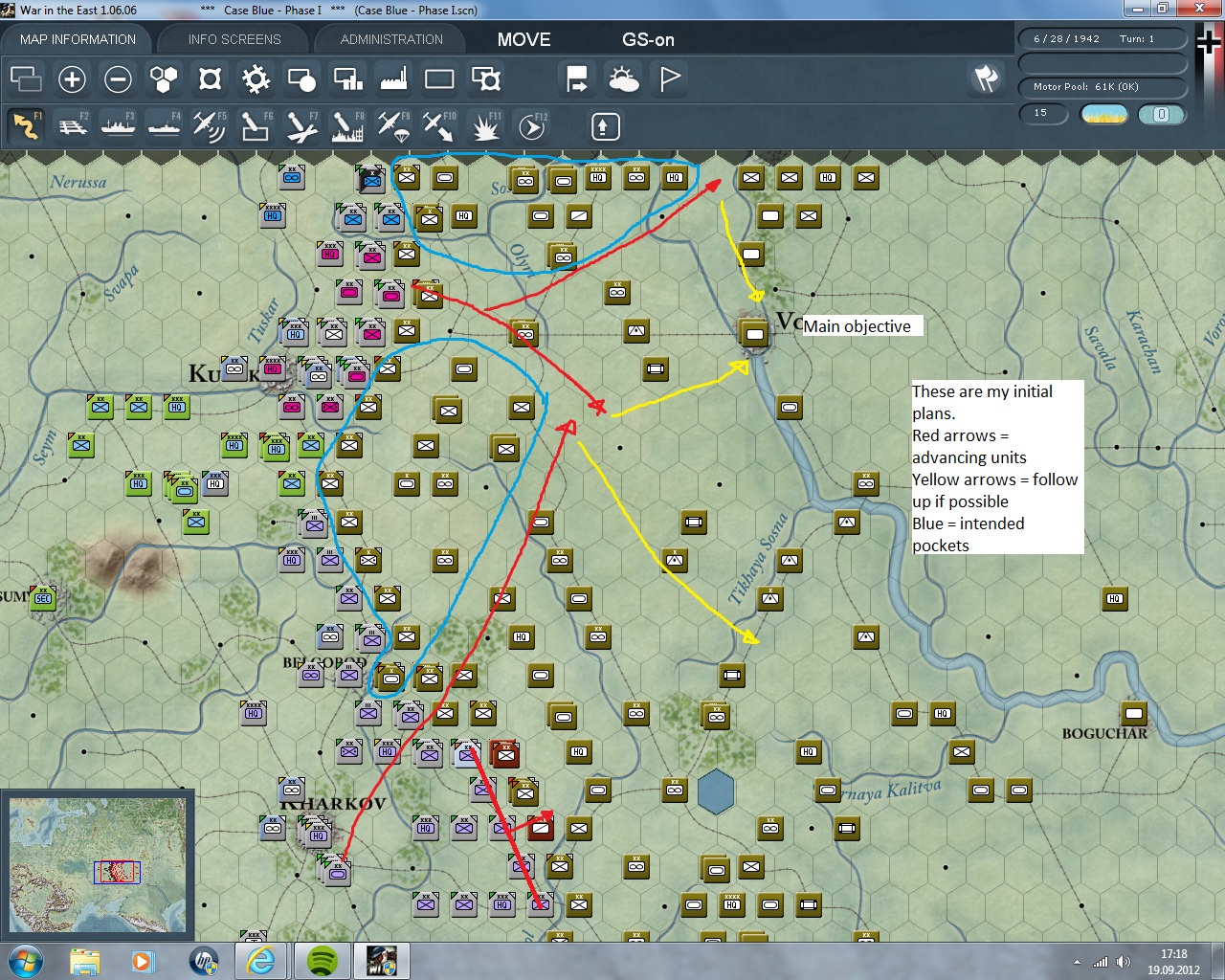Open Internet Explorer from the taskbar
Viewport: 1225px width, 980px height.
[x=260, y=961]
